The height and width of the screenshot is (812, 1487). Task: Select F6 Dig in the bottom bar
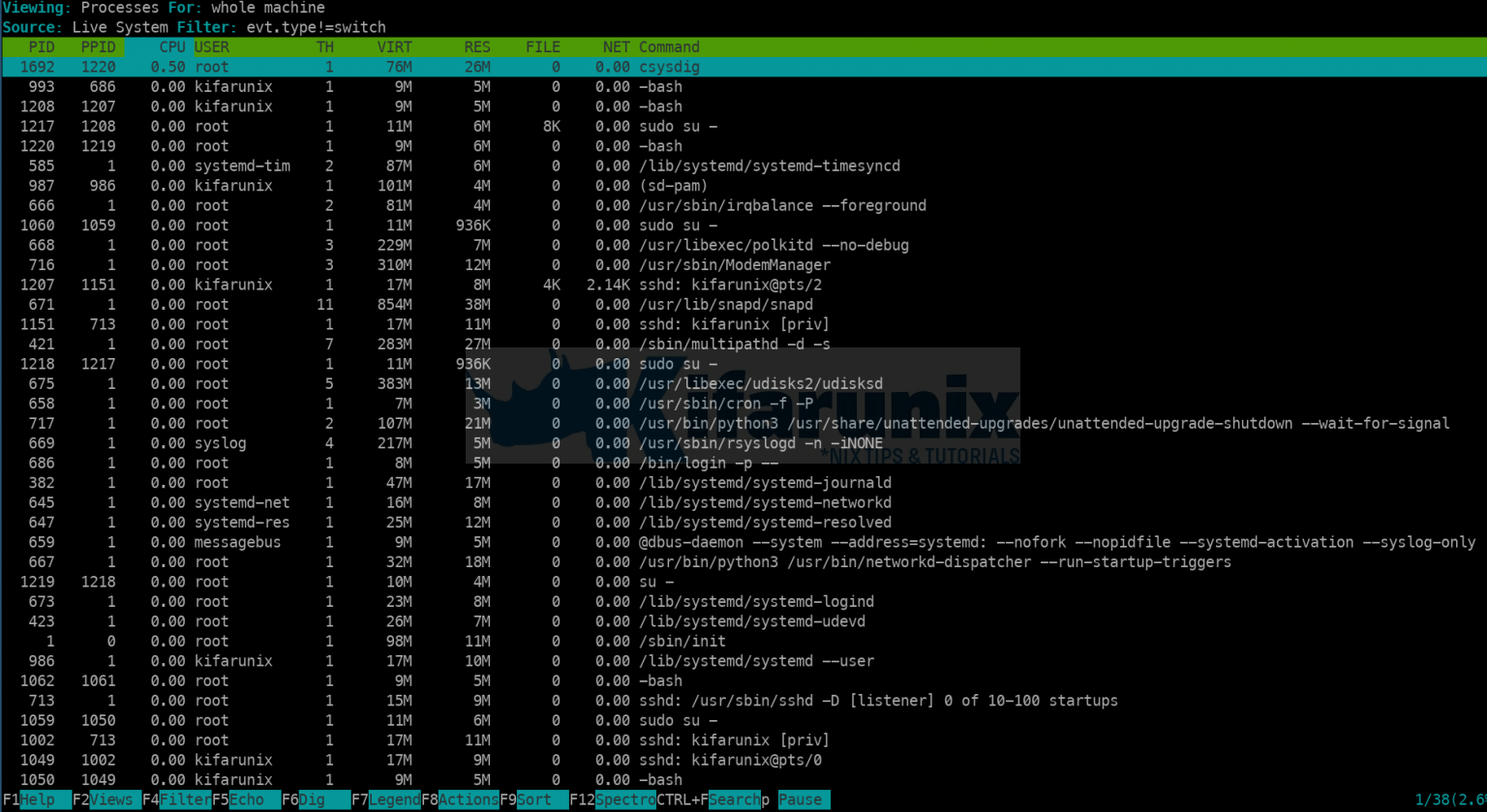[x=316, y=800]
